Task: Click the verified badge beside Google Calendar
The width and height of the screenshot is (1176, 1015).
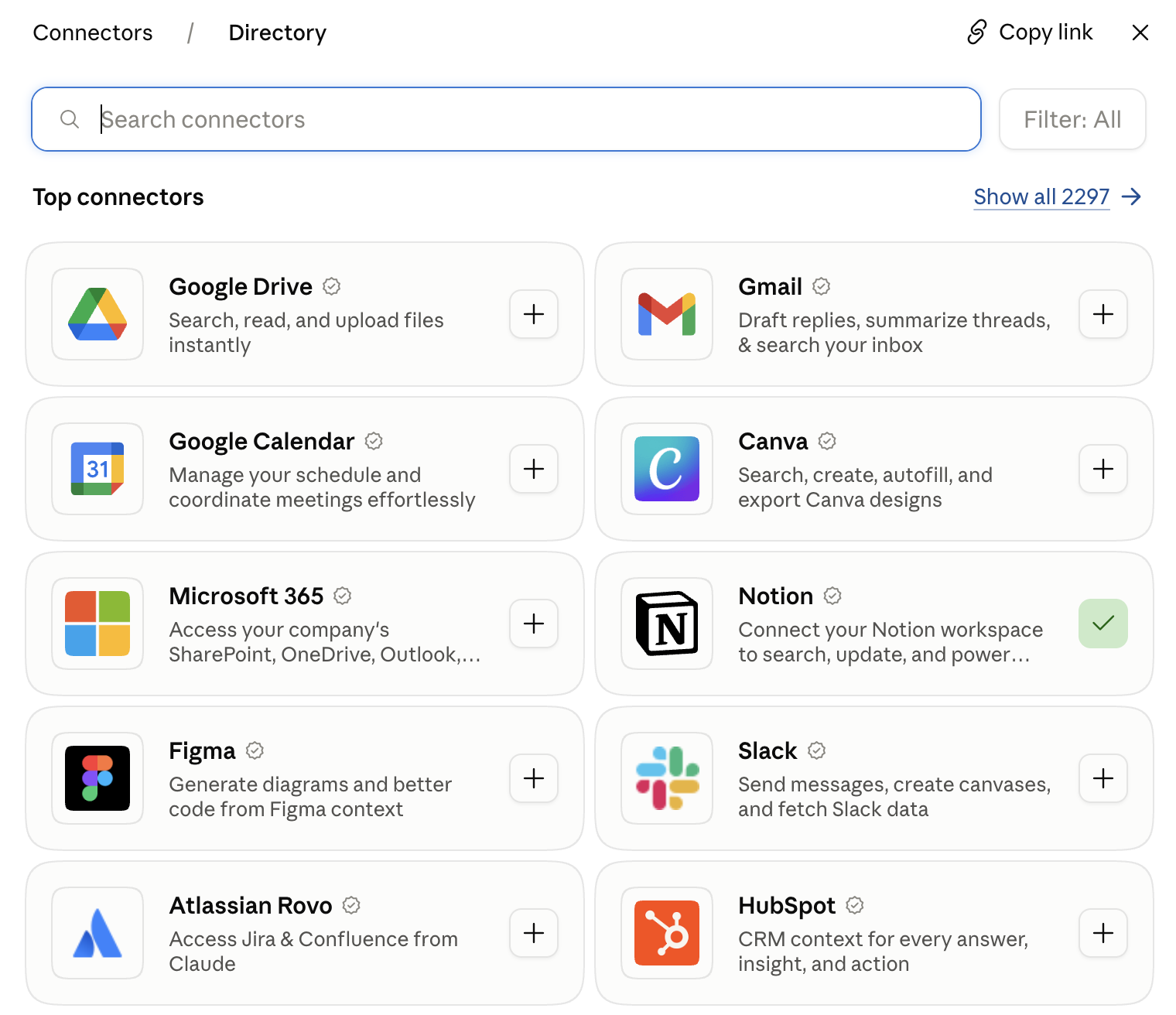Action: [x=374, y=441]
